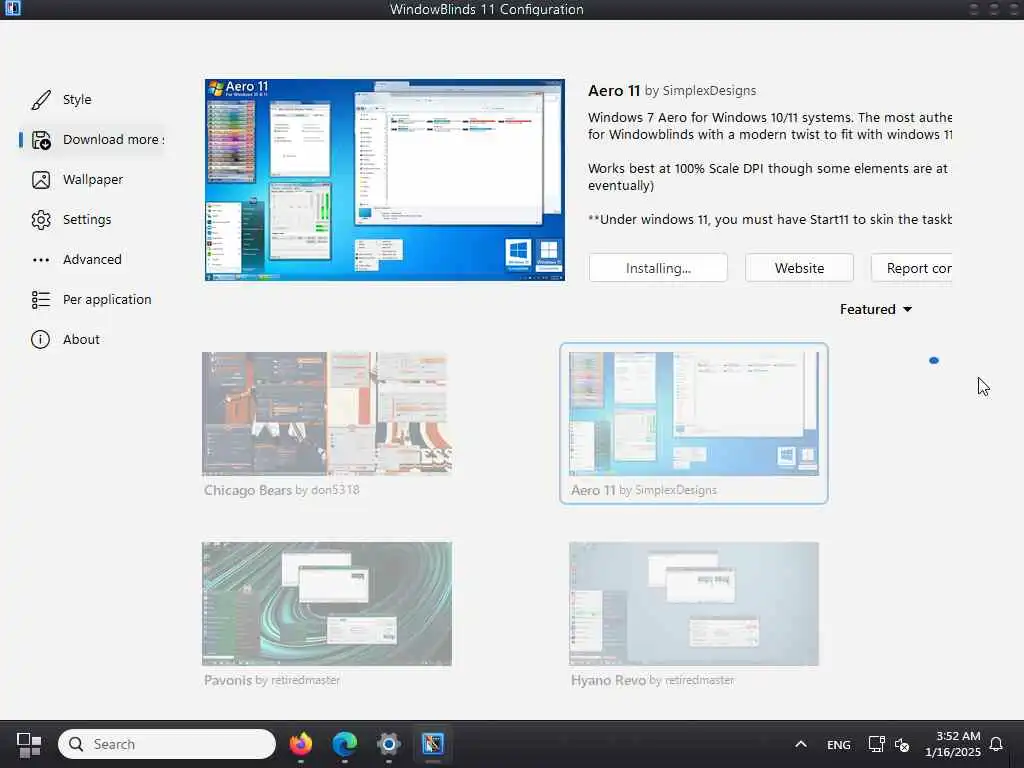This screenshot has height=768, width=1024.
Task: Open the Style section brush icon
Action: (40, 99)
